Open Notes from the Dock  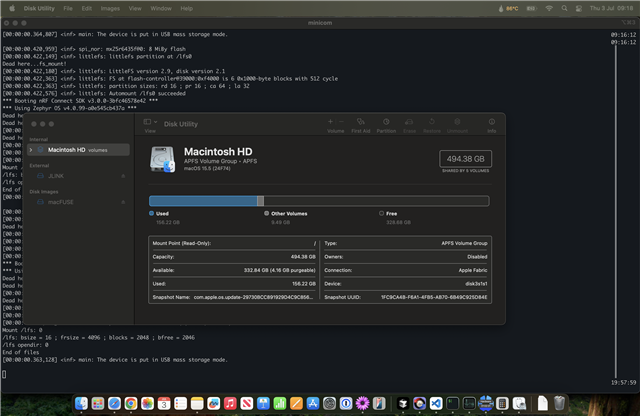point(197,403)
